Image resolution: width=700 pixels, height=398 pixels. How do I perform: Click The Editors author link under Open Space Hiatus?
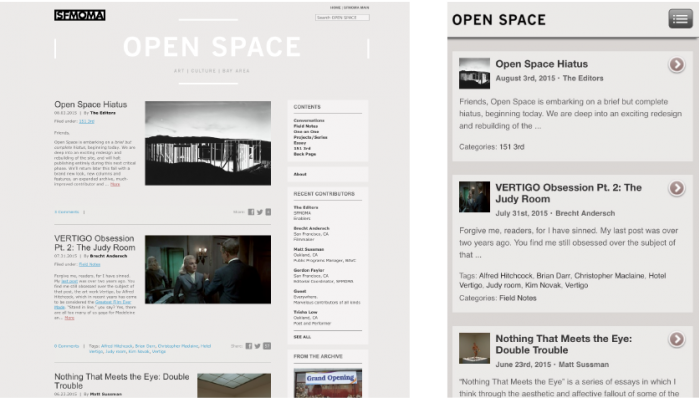pos(103,113)
